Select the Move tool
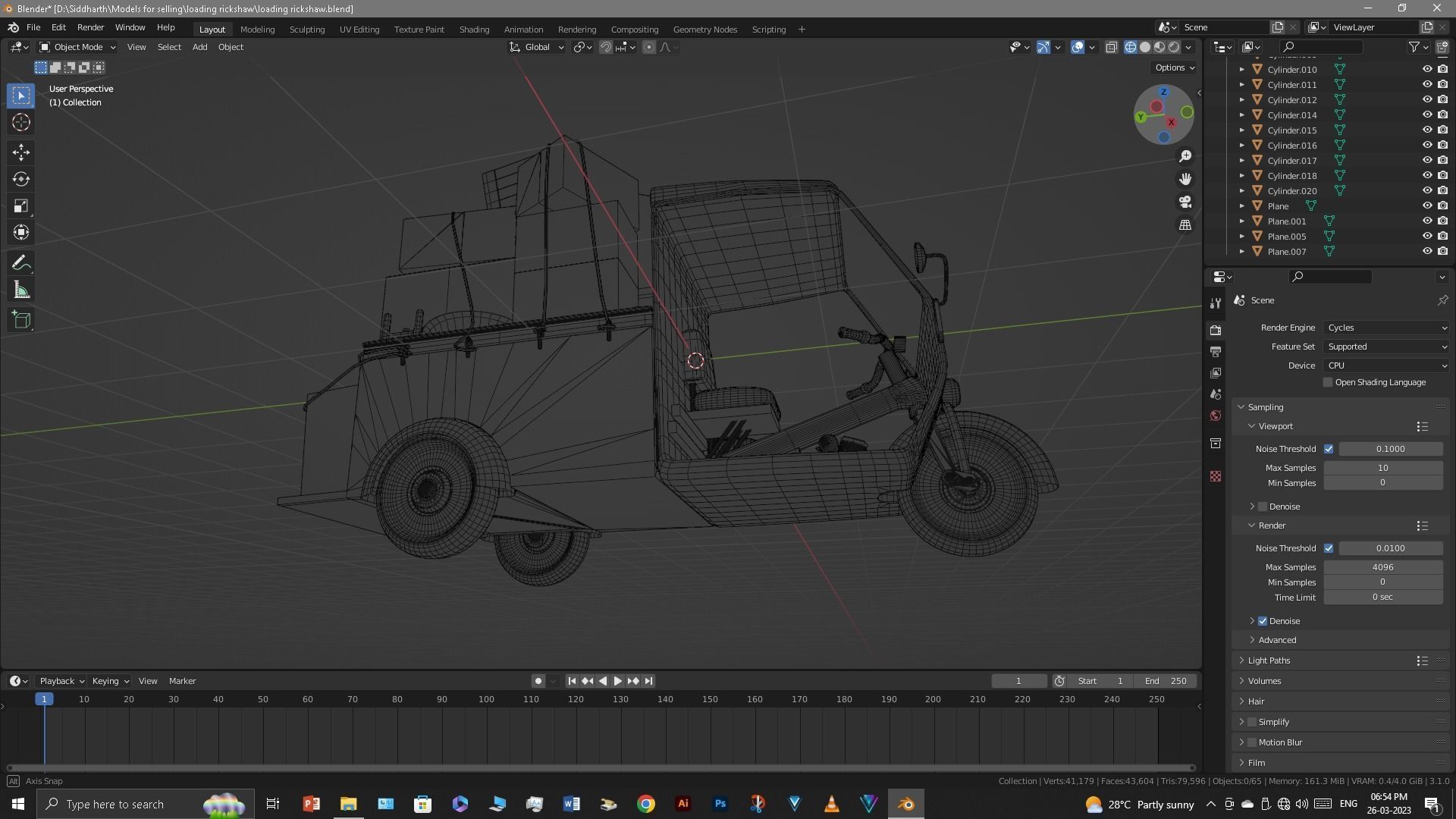Image resolution: width=1456 pixels, height=819 pixels. tap(21, 152)
